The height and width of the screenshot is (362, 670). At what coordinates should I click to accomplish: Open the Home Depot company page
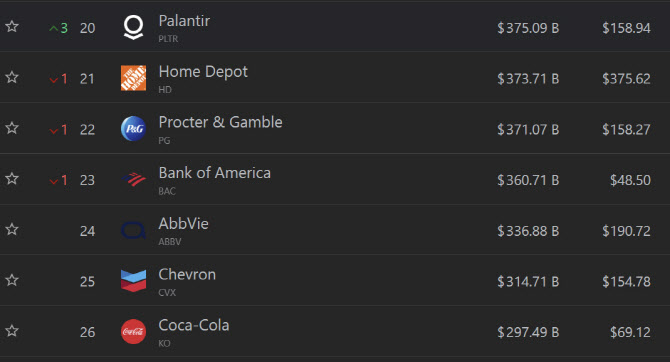pyautogui.click(x=203, y=72)
